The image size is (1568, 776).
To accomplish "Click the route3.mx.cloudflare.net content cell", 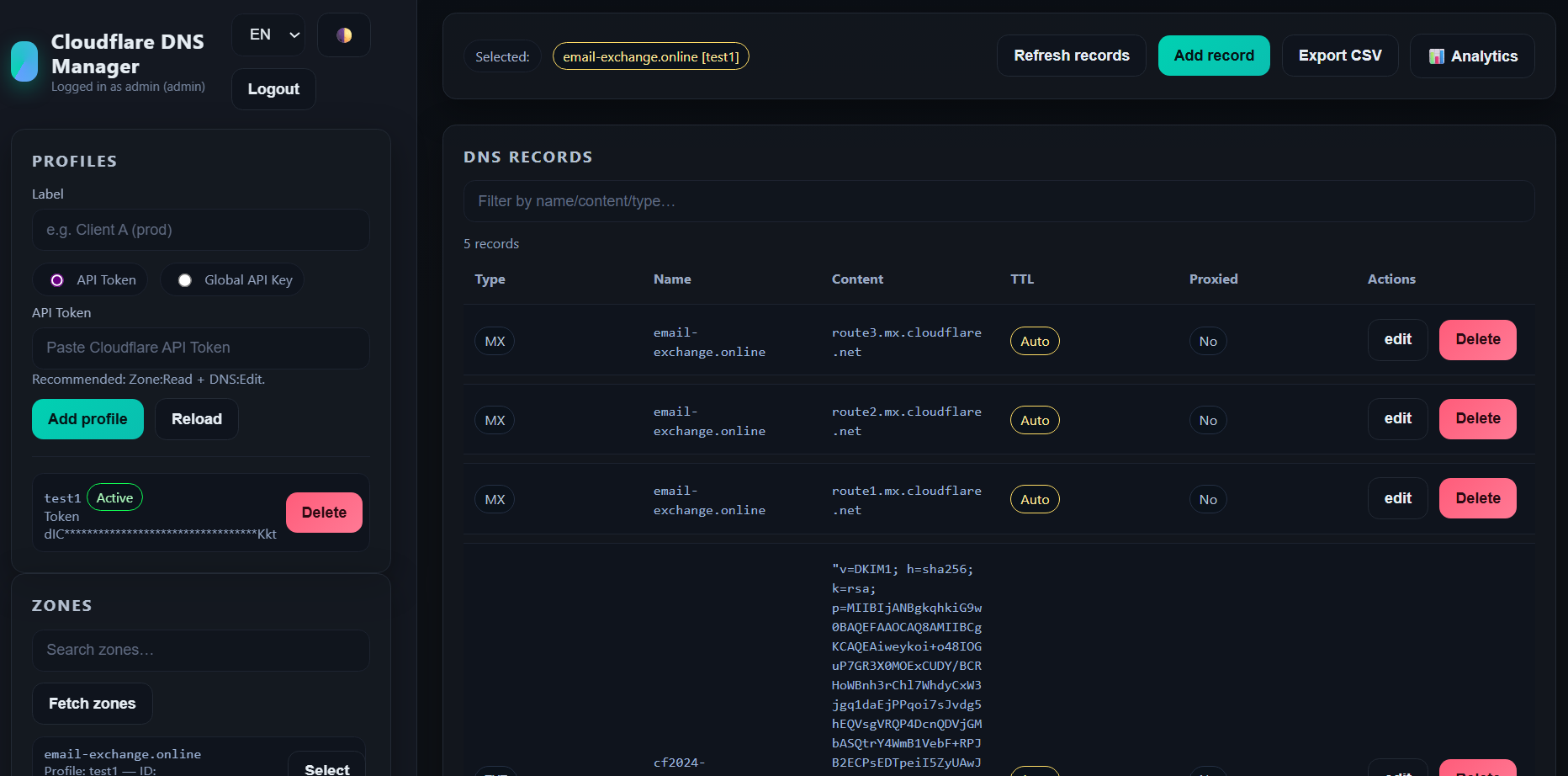I will (907, 343).
